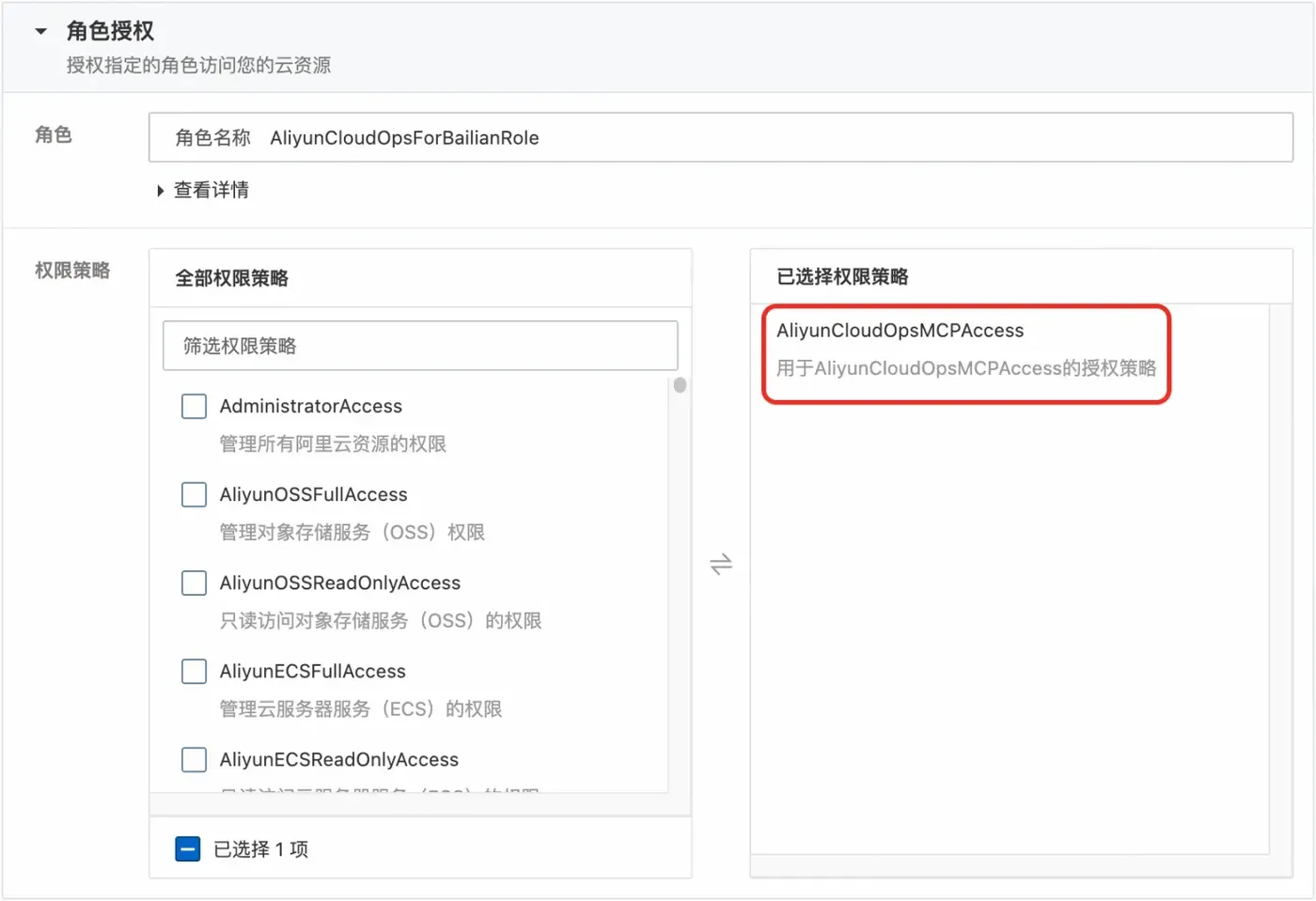The image size is (1316, 901).
Task: Click the AliyunECSReadOnlyAccess policy name
Action: (339, 759)
